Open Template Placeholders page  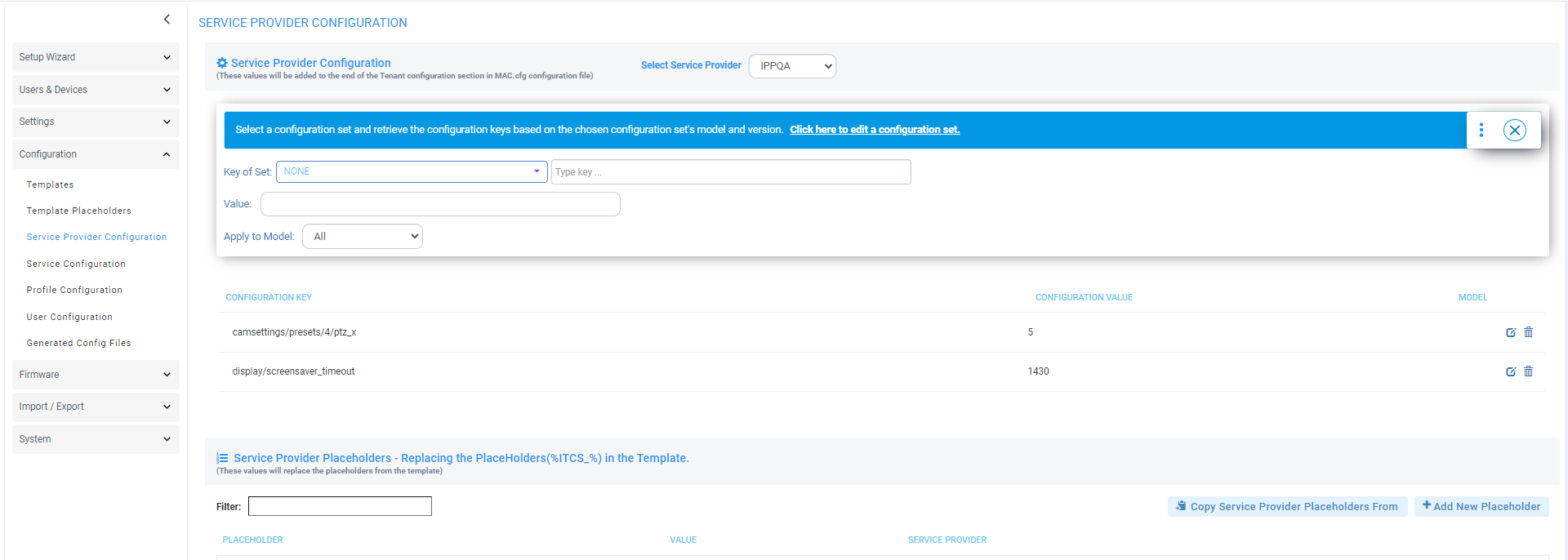click(78, 211)
